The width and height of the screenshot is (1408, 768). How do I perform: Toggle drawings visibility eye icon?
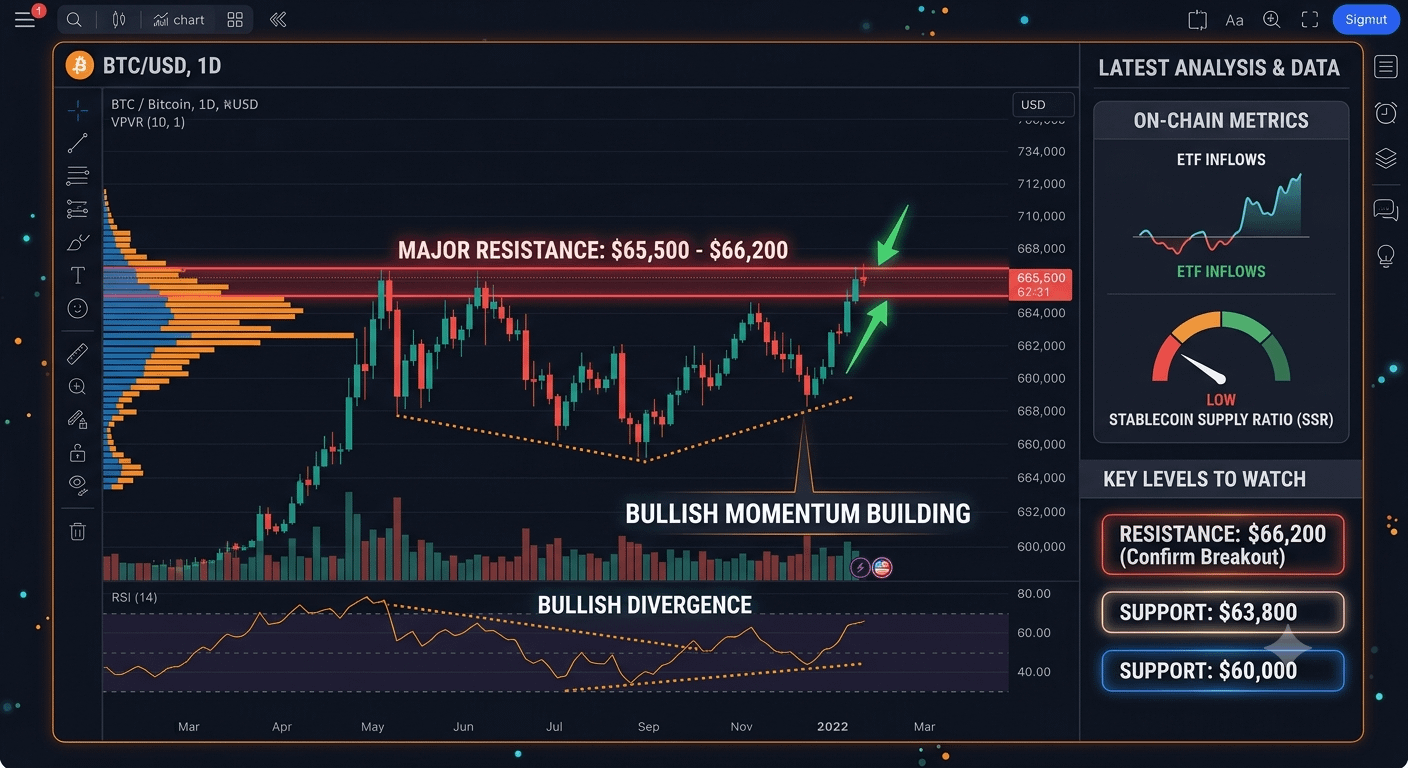[x=77, y=484]
